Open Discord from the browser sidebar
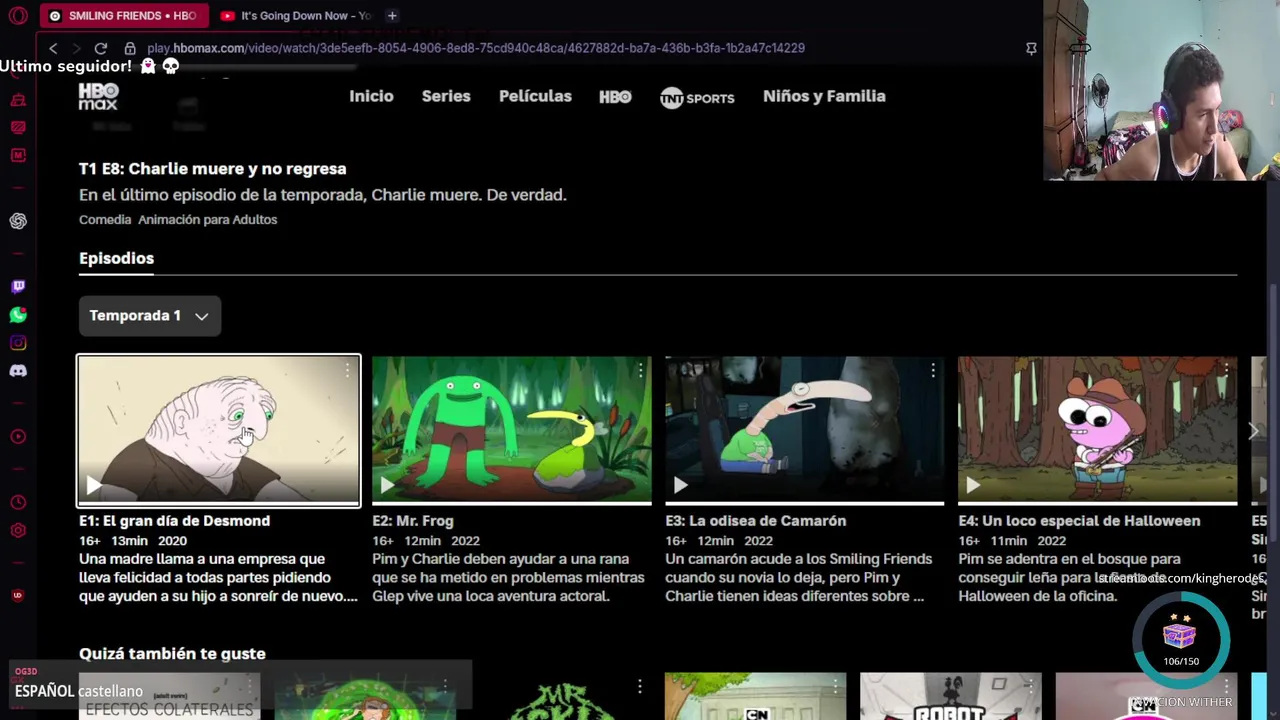The height and width of the screenshot is (720, 1280). point(18,371)
